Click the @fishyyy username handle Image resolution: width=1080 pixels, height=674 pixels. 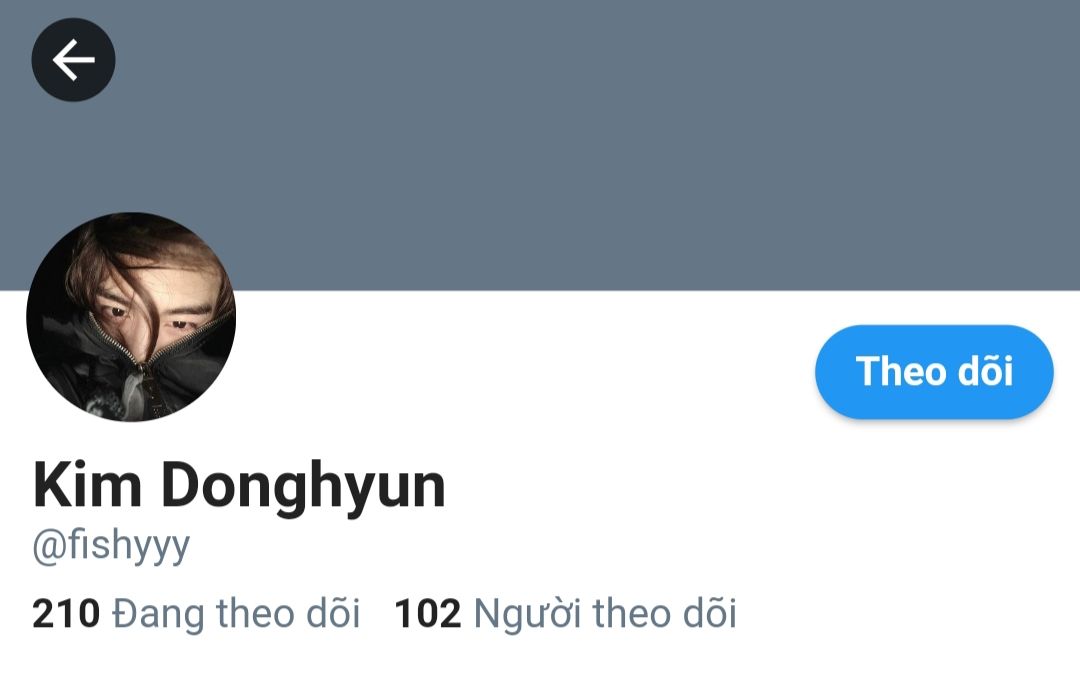111,547
